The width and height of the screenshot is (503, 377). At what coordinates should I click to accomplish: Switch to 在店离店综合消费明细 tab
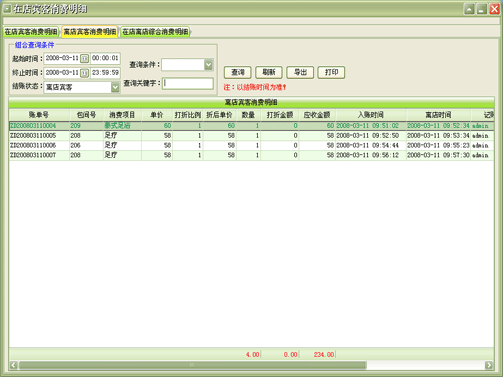[155, 32]
